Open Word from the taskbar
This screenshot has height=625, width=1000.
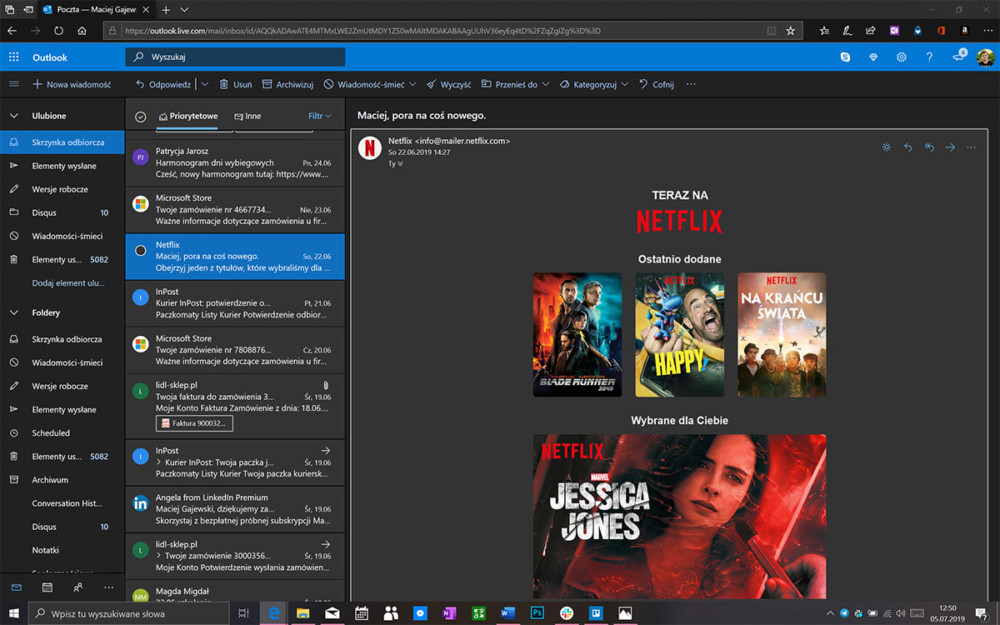pyautogui.click(x=508, y=613)
